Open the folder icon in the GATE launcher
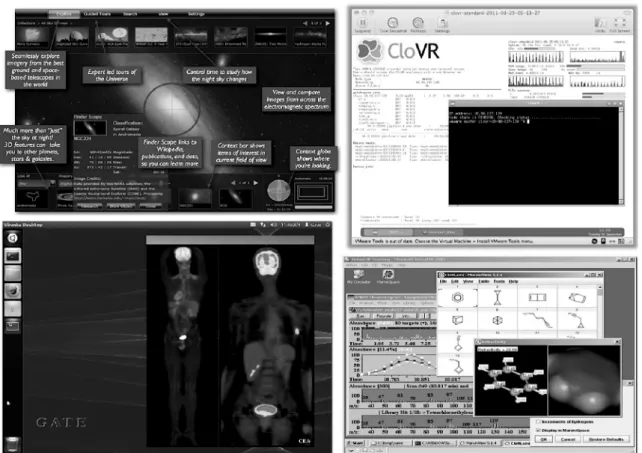Image resolution: width=642 pixels, height=453 pixels. 13,273
